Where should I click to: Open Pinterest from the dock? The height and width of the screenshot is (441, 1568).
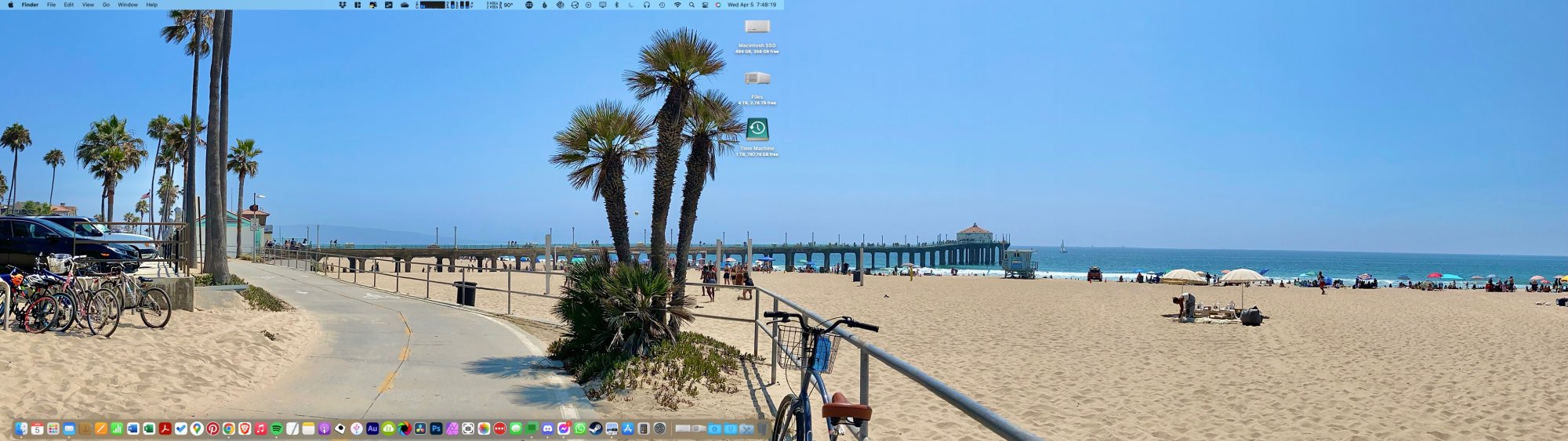[x=213, y=428]
